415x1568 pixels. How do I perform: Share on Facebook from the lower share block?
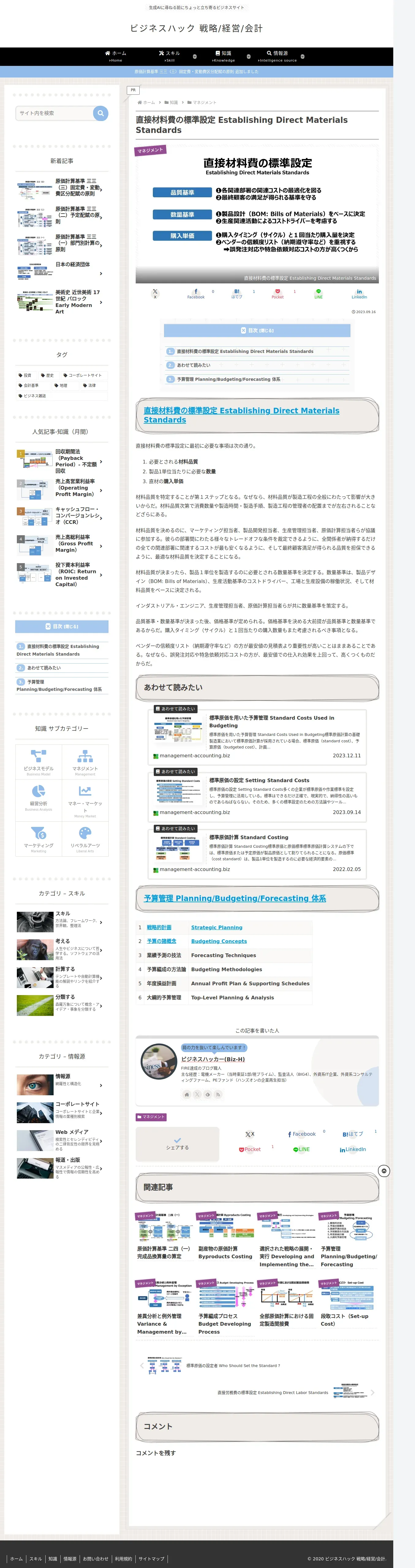pos(302,1134)
